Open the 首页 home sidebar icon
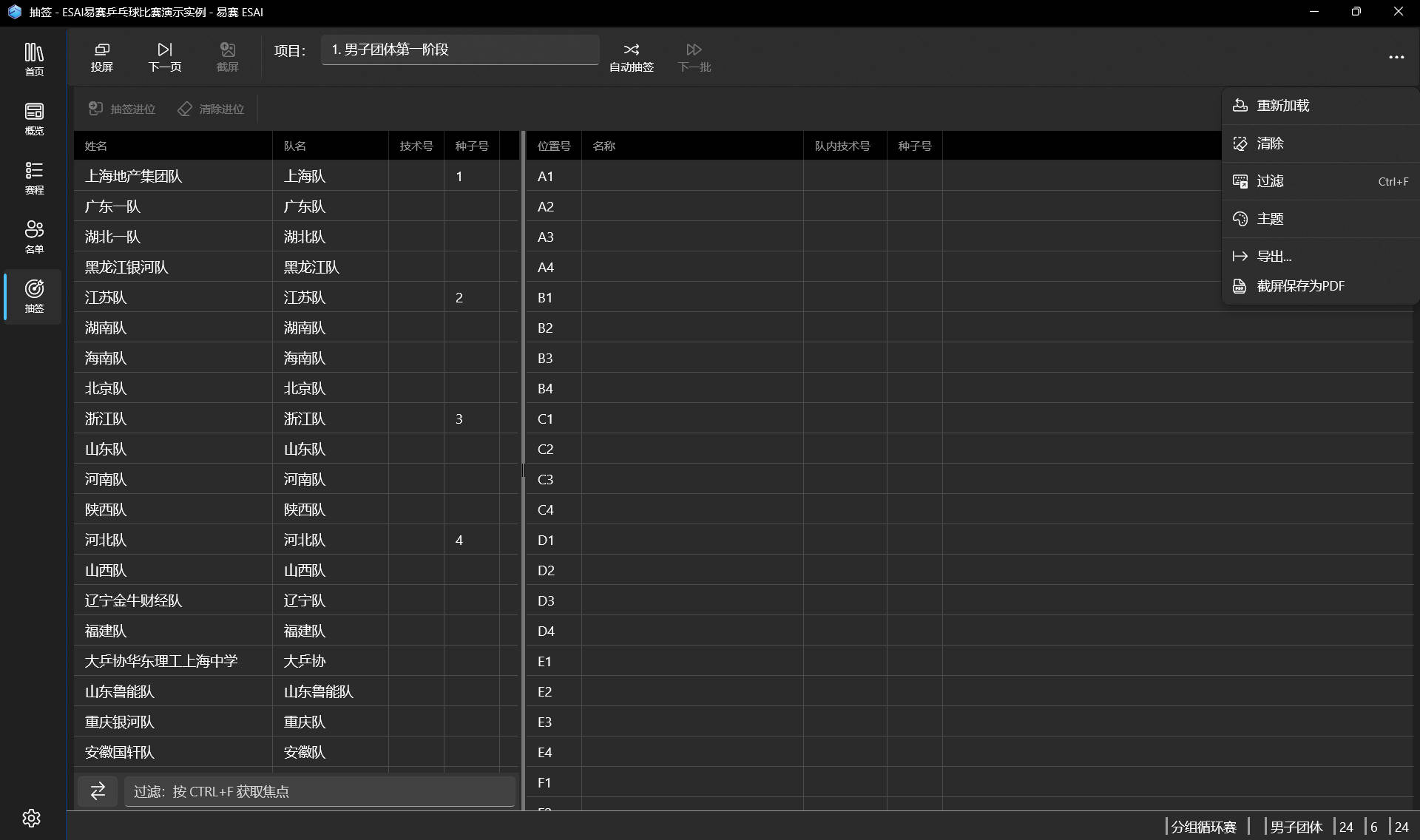The width and height of the screenshot is (1420, 840). point(34,59)
